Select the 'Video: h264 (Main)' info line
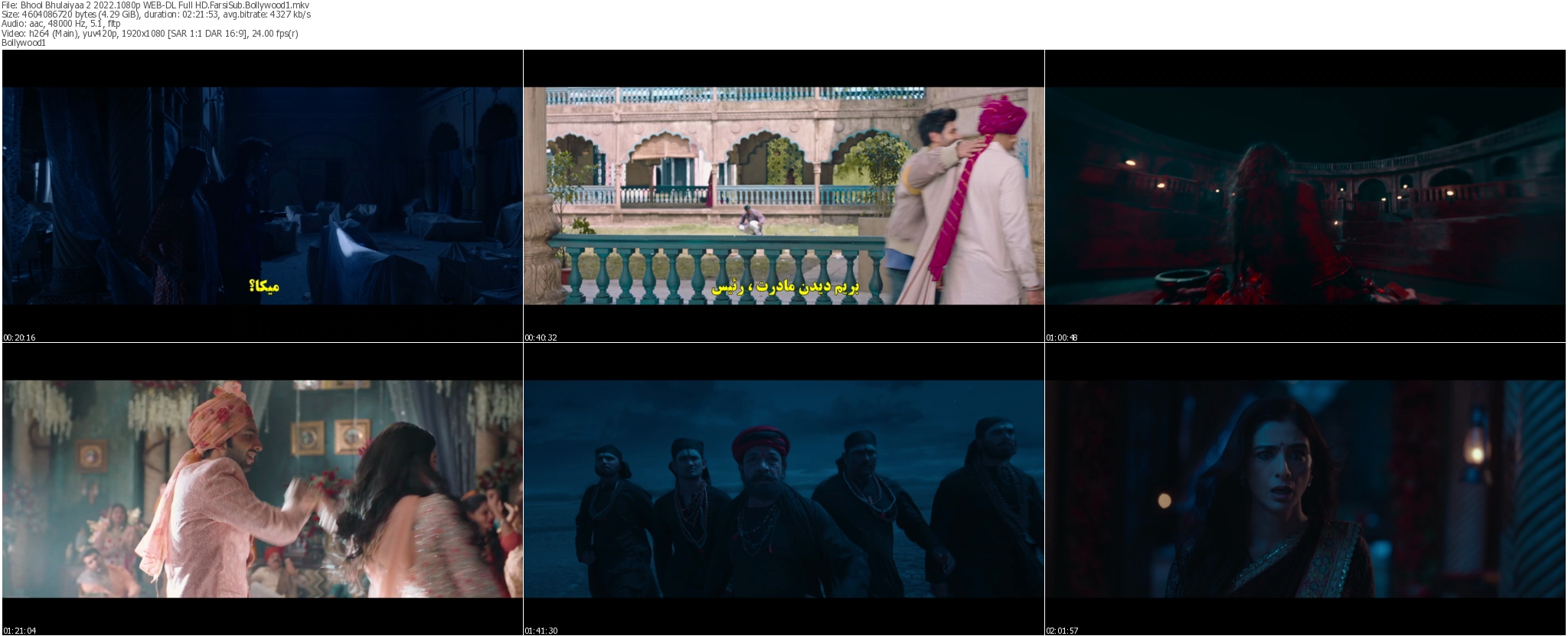This screenshot has height=636, width=1568. coord(150,33)
